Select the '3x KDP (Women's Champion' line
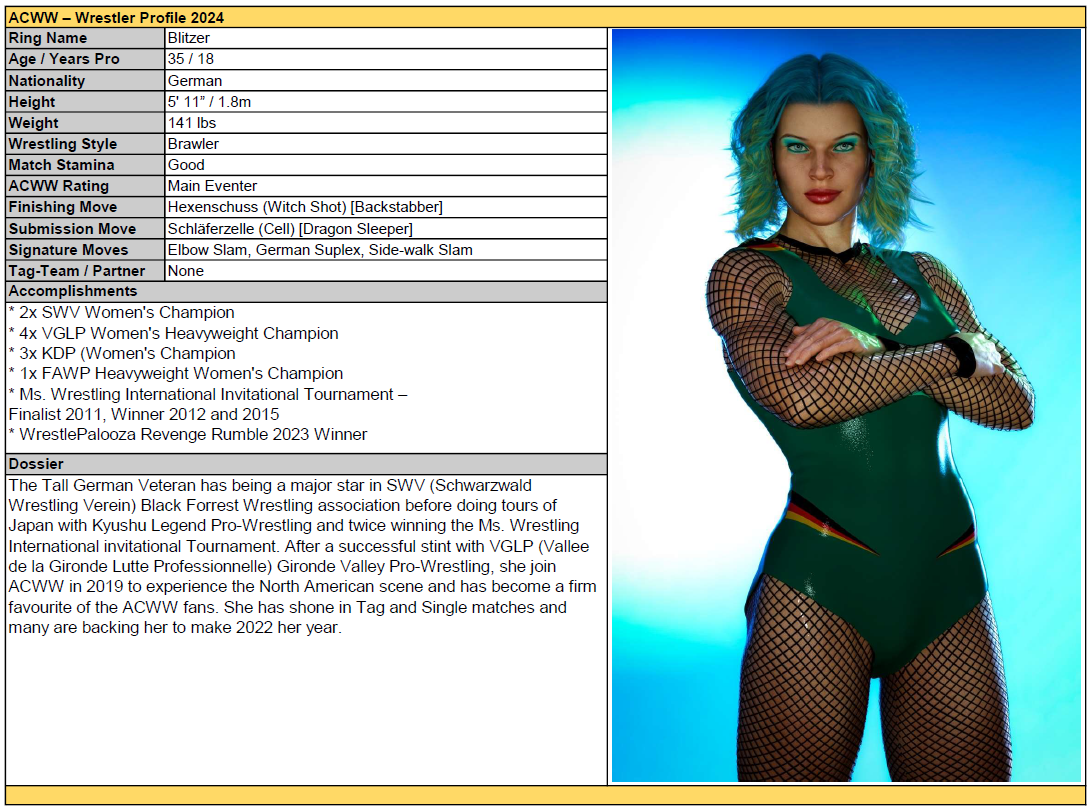This screenshot has width=1091, height=808. (122, 354)
